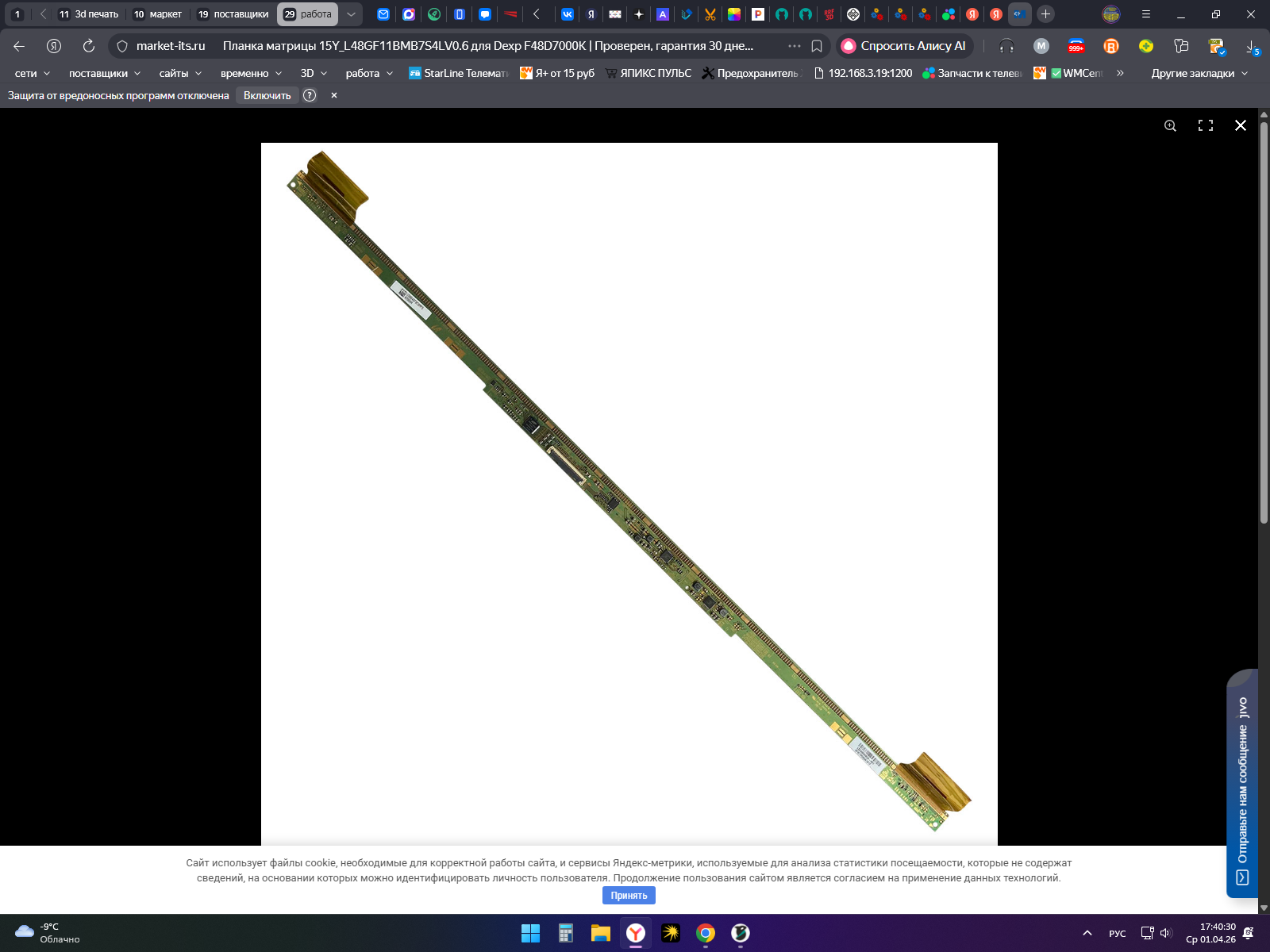Open the downloads arrow icon

pyautogui.click(x=1252, y=46)
